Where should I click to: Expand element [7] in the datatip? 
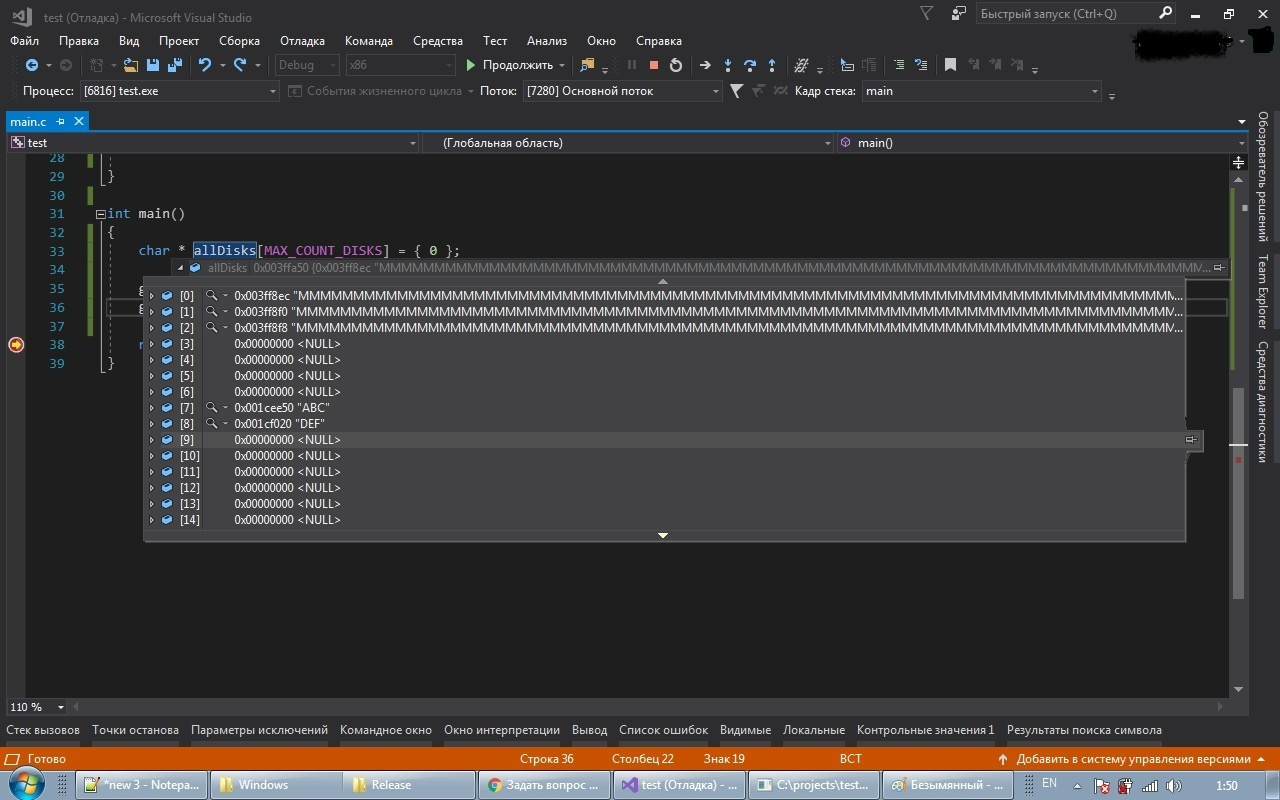(152, 408)
